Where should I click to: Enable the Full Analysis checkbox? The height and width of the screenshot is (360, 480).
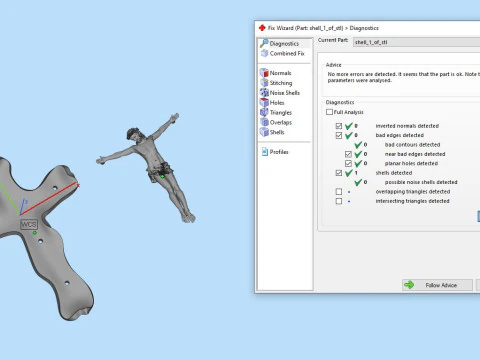click(329, 112)
